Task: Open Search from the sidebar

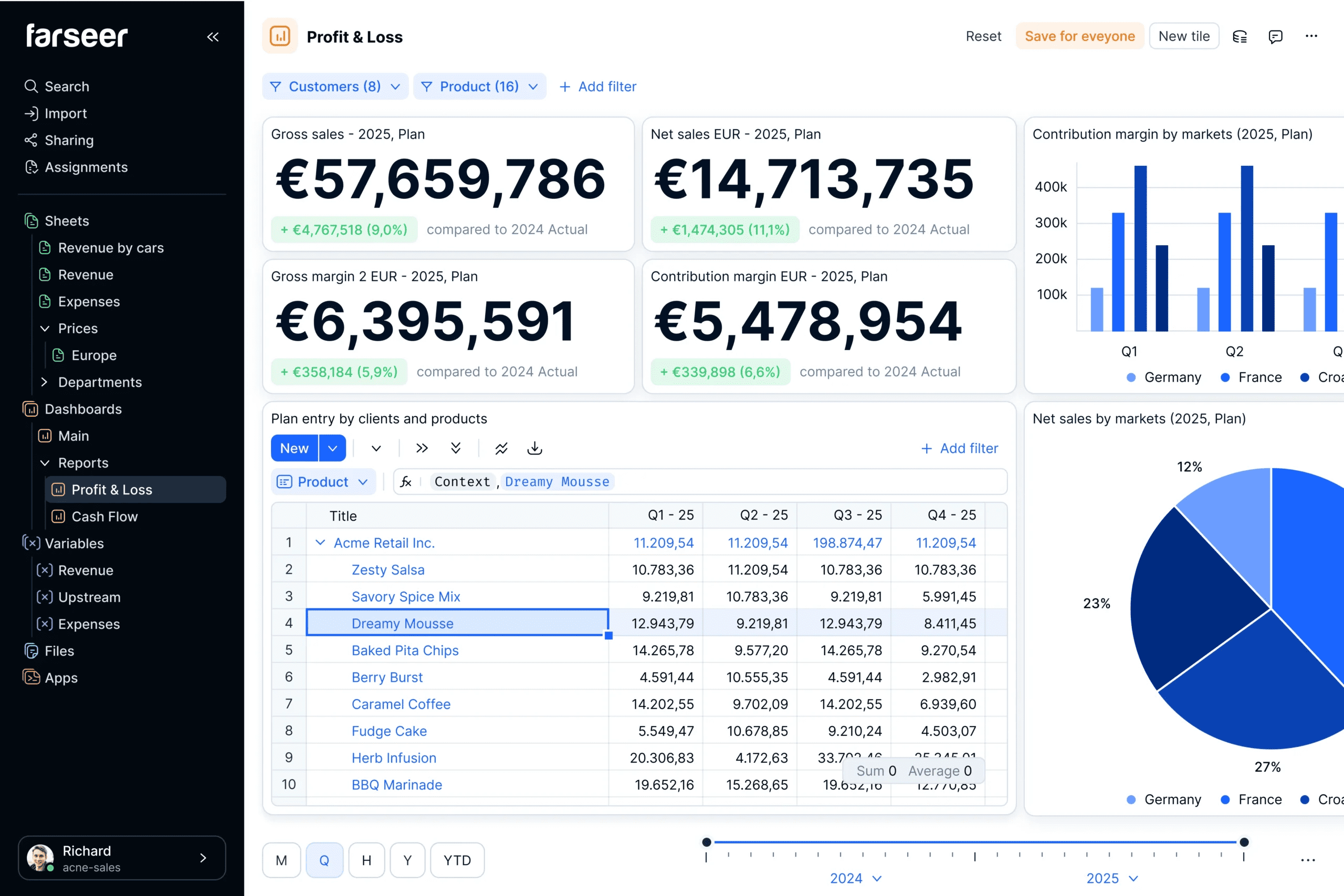Action: (x=66, y=86)
